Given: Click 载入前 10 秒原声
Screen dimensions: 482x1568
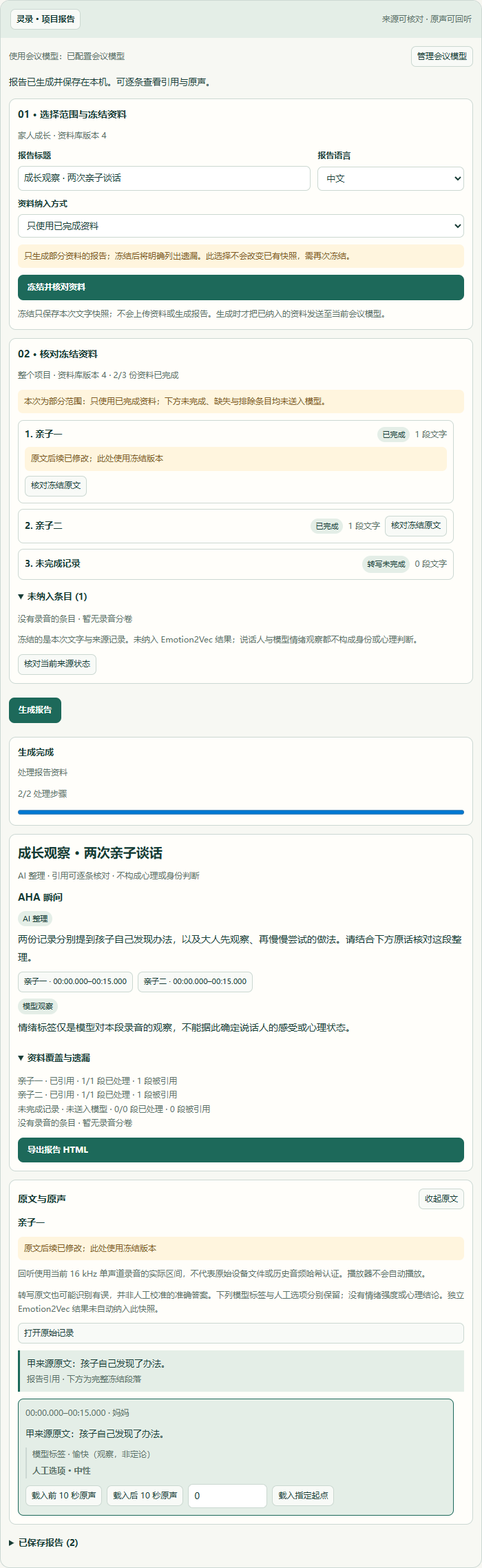Looking at the screenshot, I should (x=63, y=1495).
